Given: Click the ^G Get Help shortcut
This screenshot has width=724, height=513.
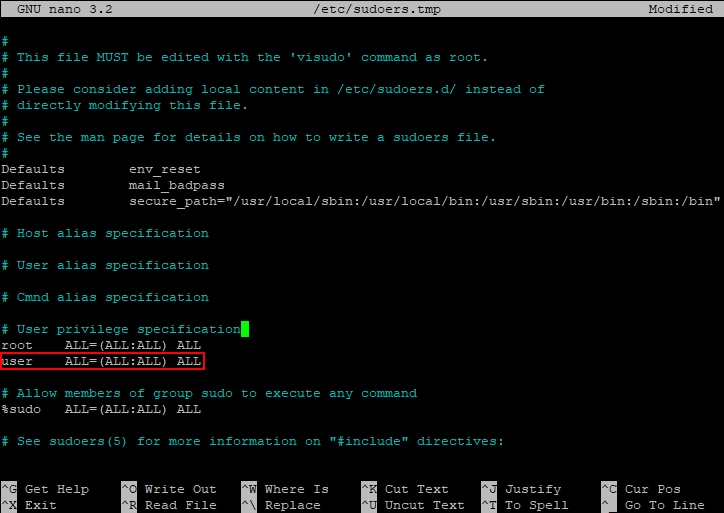Looking at the screenshot, I should pyautogui.click(x=45, y=489).
